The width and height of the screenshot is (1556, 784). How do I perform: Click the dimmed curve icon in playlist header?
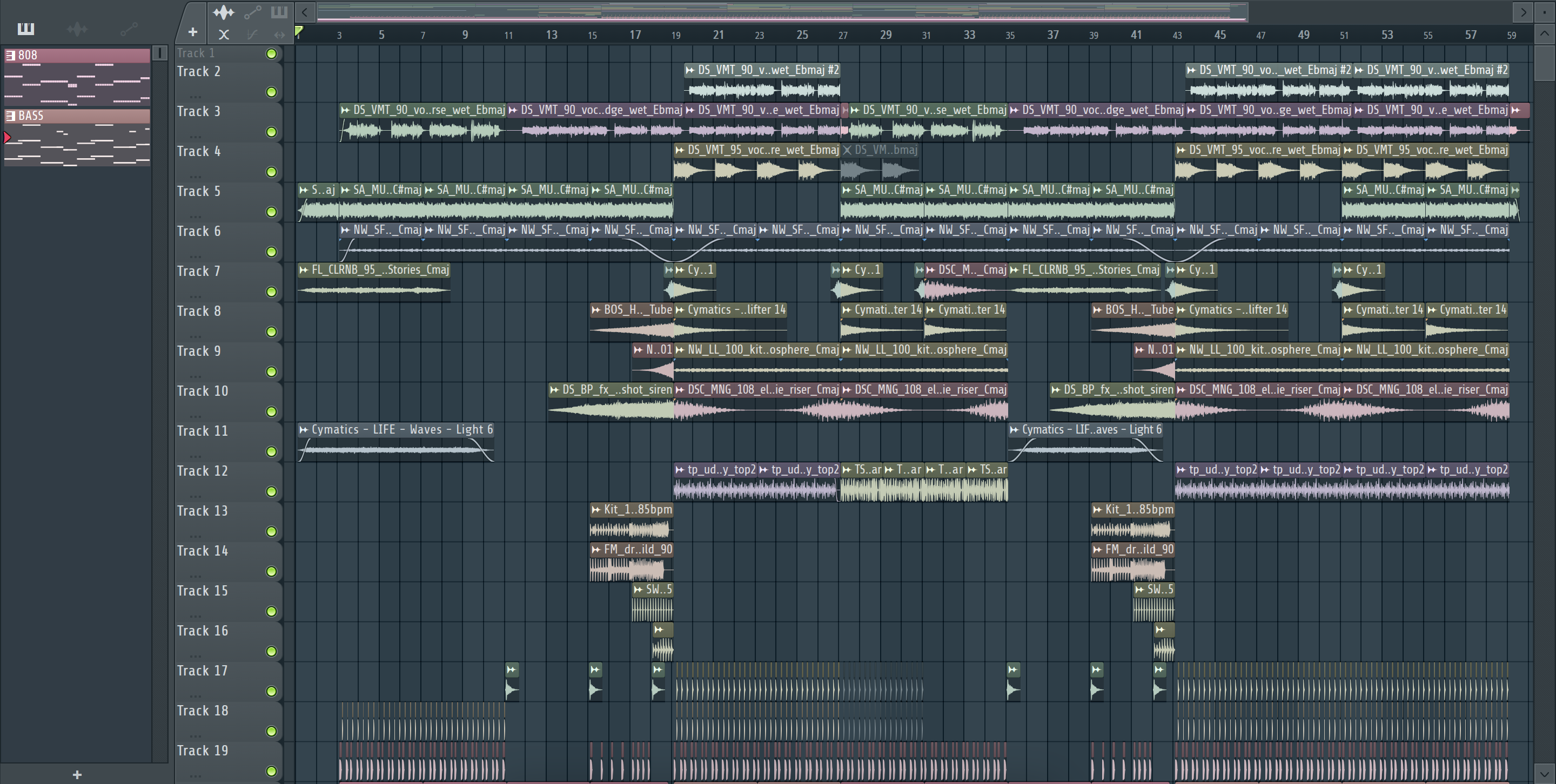(252, 35)
